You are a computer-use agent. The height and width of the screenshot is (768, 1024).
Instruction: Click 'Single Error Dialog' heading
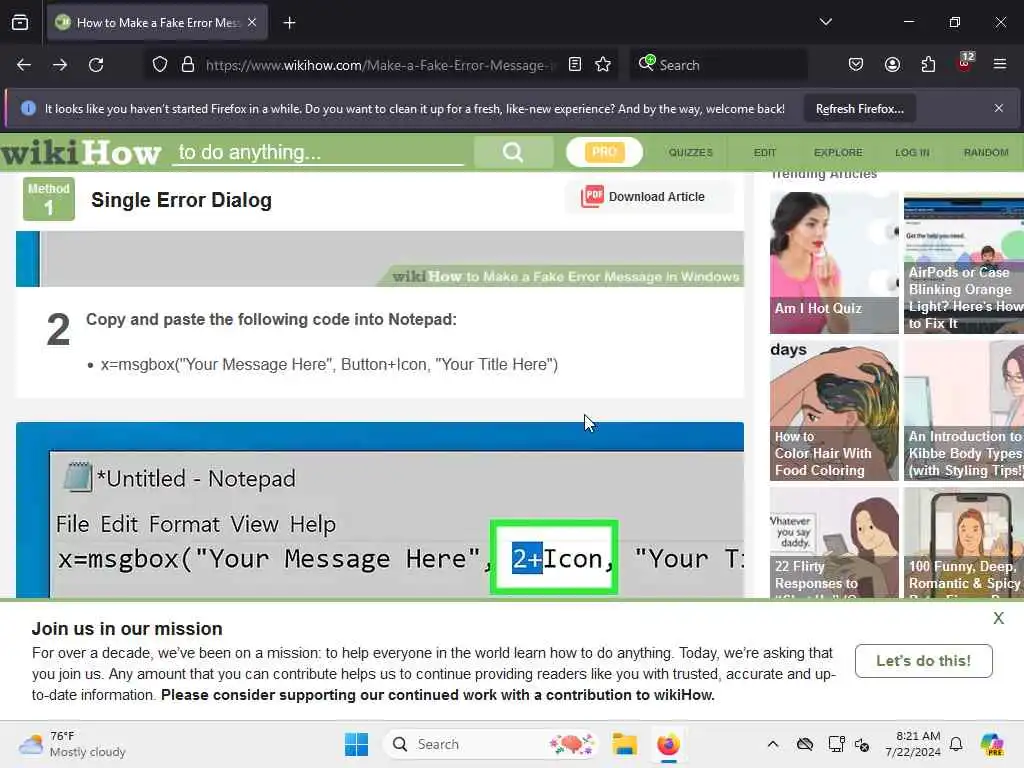click(x=182, y=200)
